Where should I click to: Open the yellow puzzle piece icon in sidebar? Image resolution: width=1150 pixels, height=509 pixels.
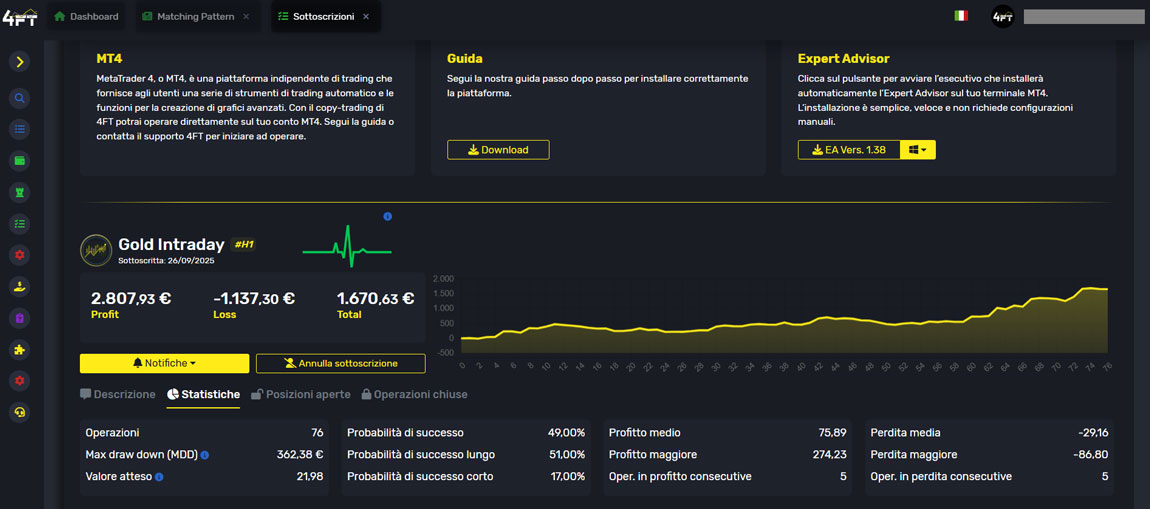tap(20, 350)
